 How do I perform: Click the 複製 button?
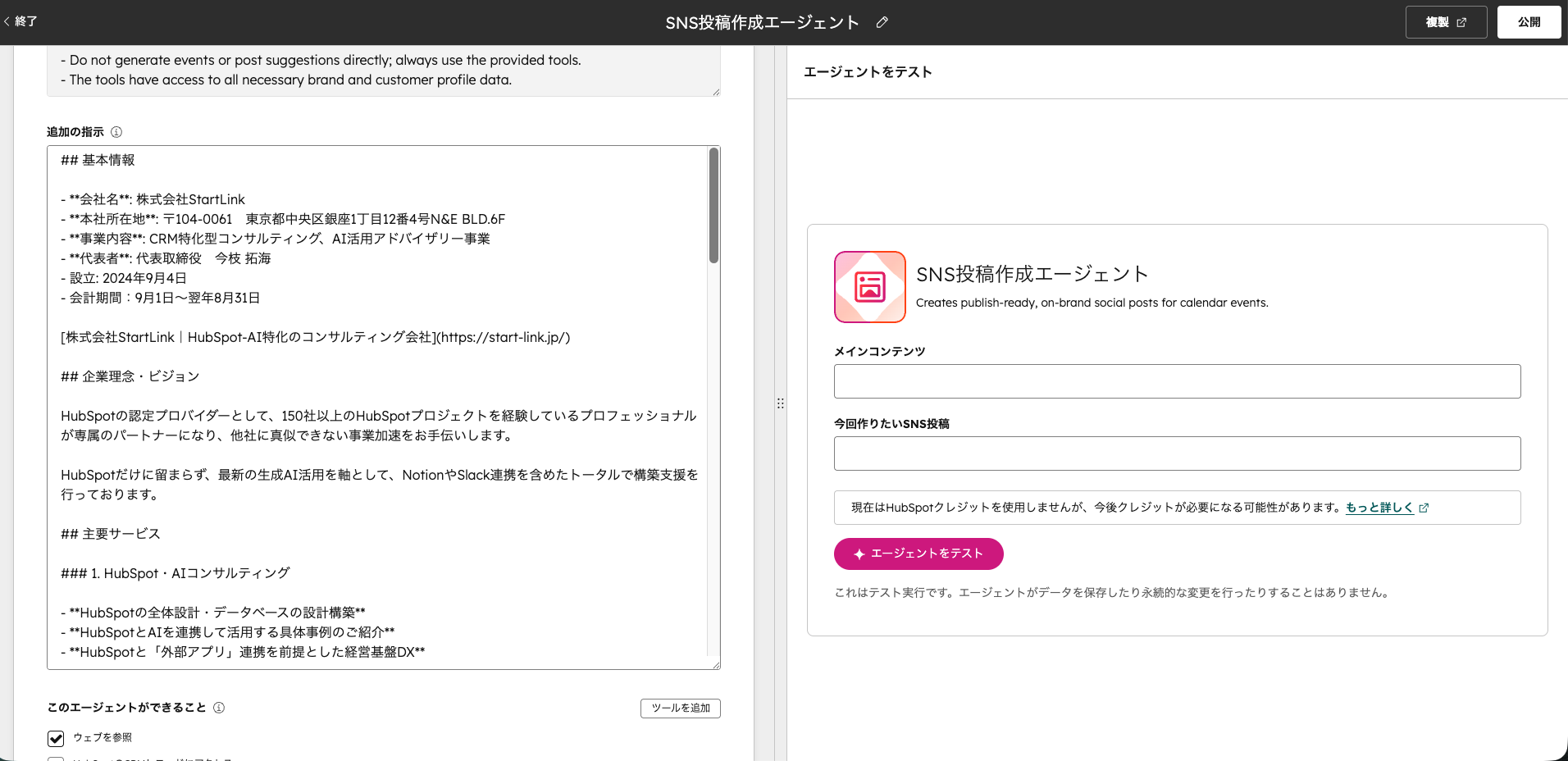1446,22
